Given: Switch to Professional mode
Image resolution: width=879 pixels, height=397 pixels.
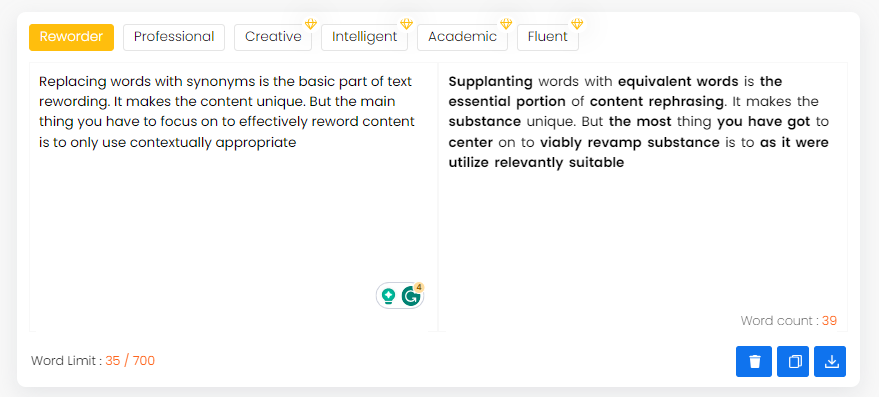Looking at the screenshot, I should tap(174, 37).
